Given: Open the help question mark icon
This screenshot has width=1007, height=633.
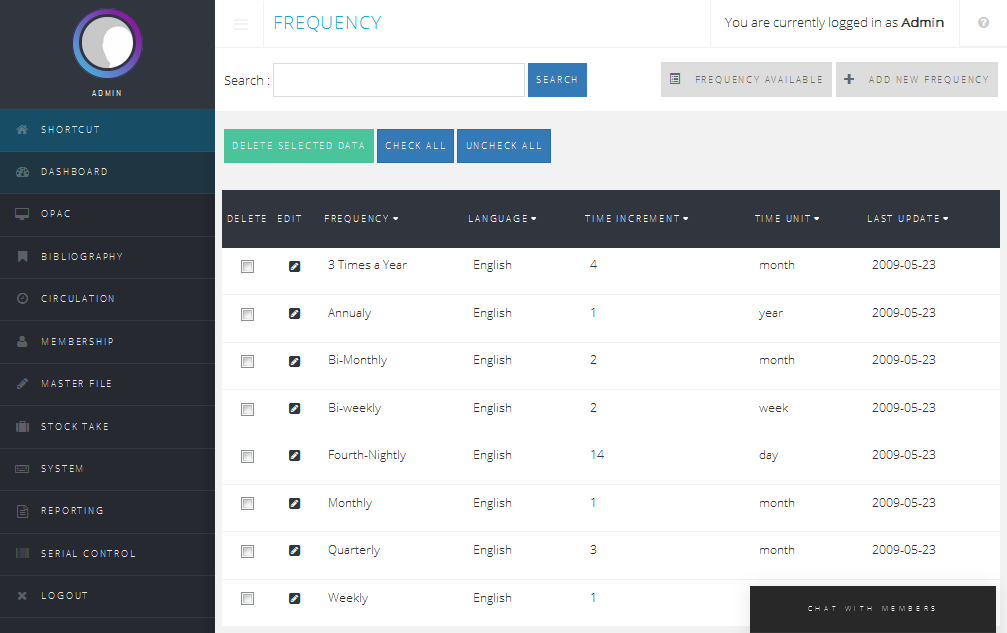Looking at the screenshot, I should pyautogui.click(x=983, y=23).
